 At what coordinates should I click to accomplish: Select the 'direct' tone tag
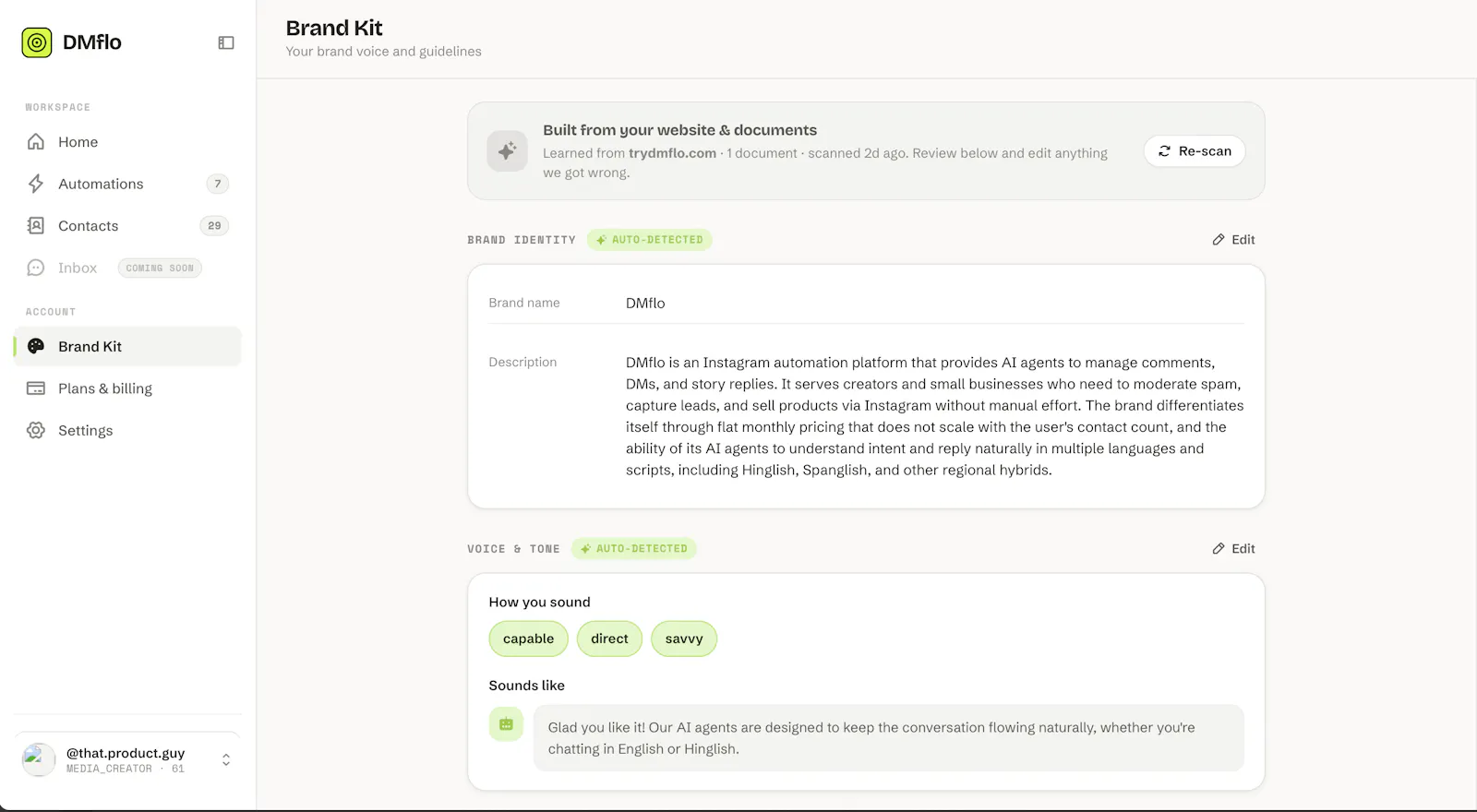[x=609, y=639]
